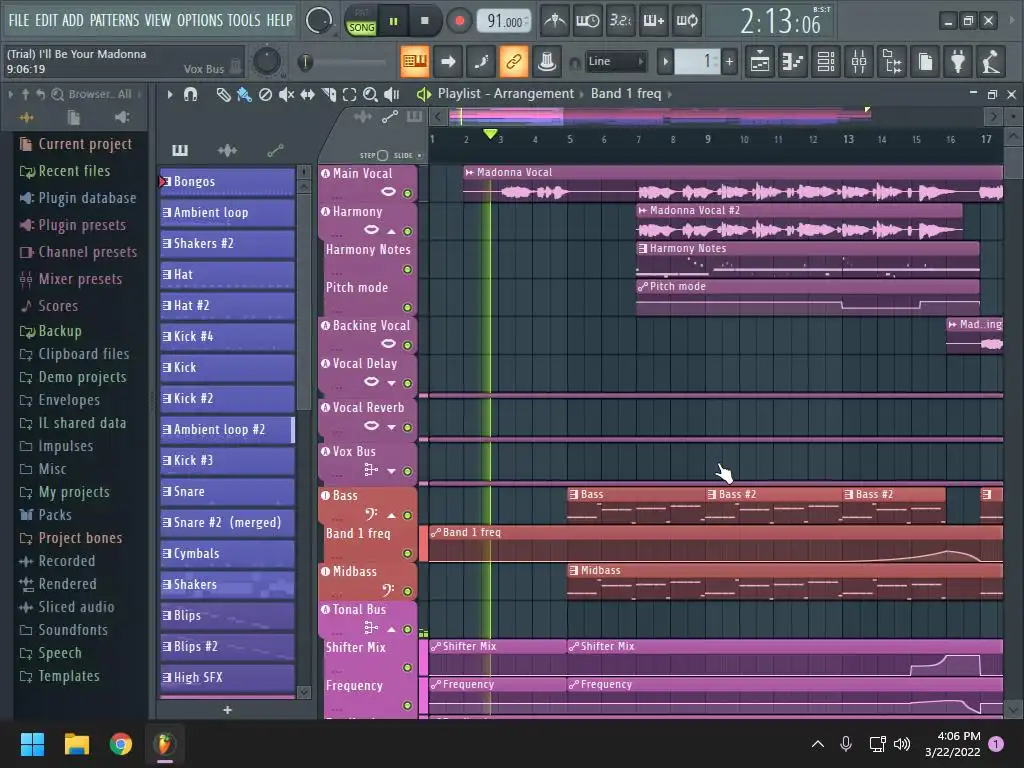Screen dimensions: 1024x768
Task: Toggle the link (chain) icon in toolbar
Action: pyautogui.click(x=514, y=62)
